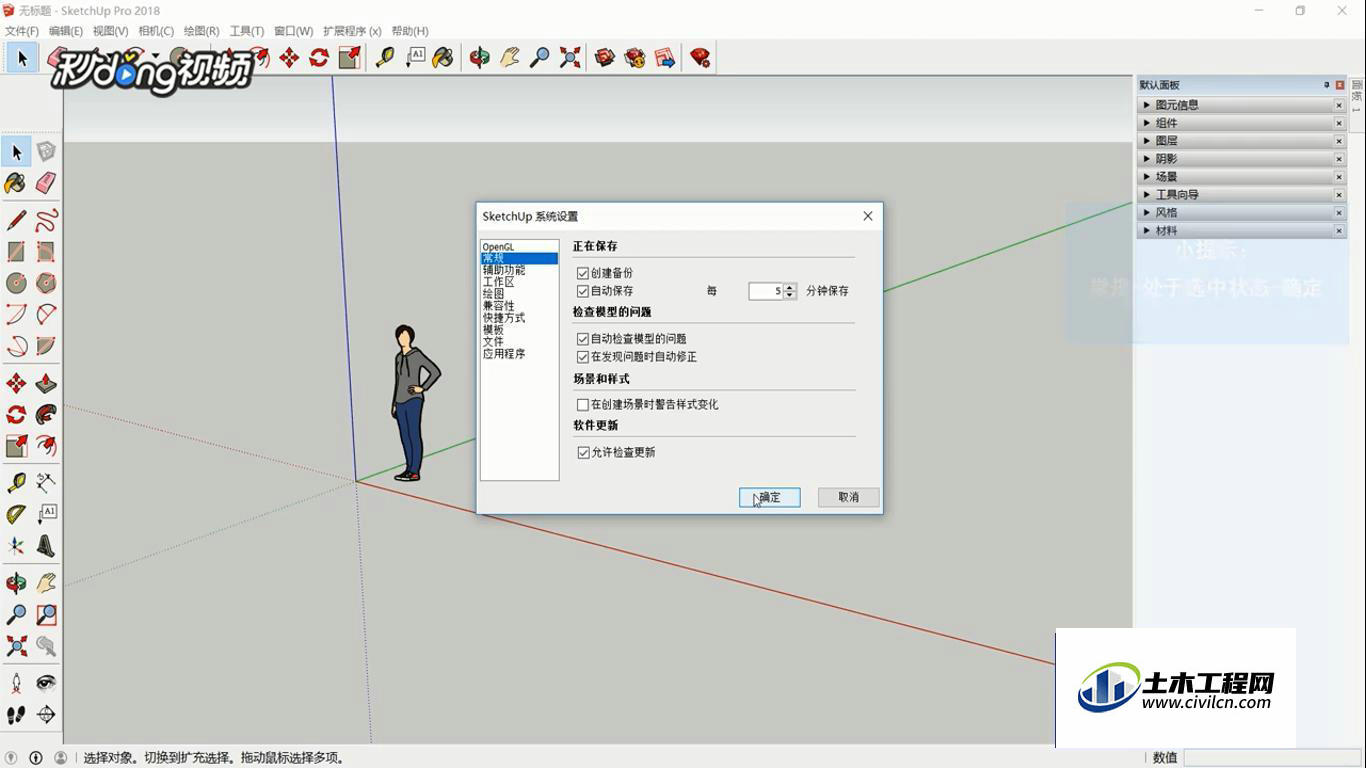Open the 相机(C) menu
Viewport: 1366px width, 768px height.
pyautogui.click(x=156, y=31)
